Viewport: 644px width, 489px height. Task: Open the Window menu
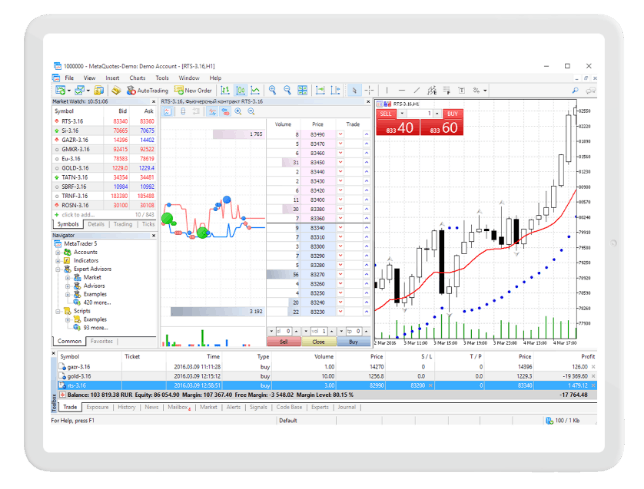(189, 78)
